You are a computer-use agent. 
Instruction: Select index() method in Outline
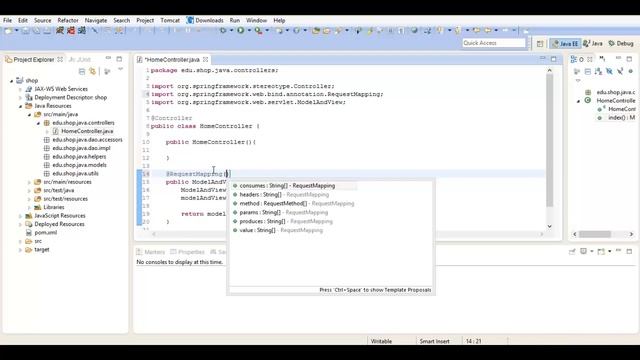621,118
